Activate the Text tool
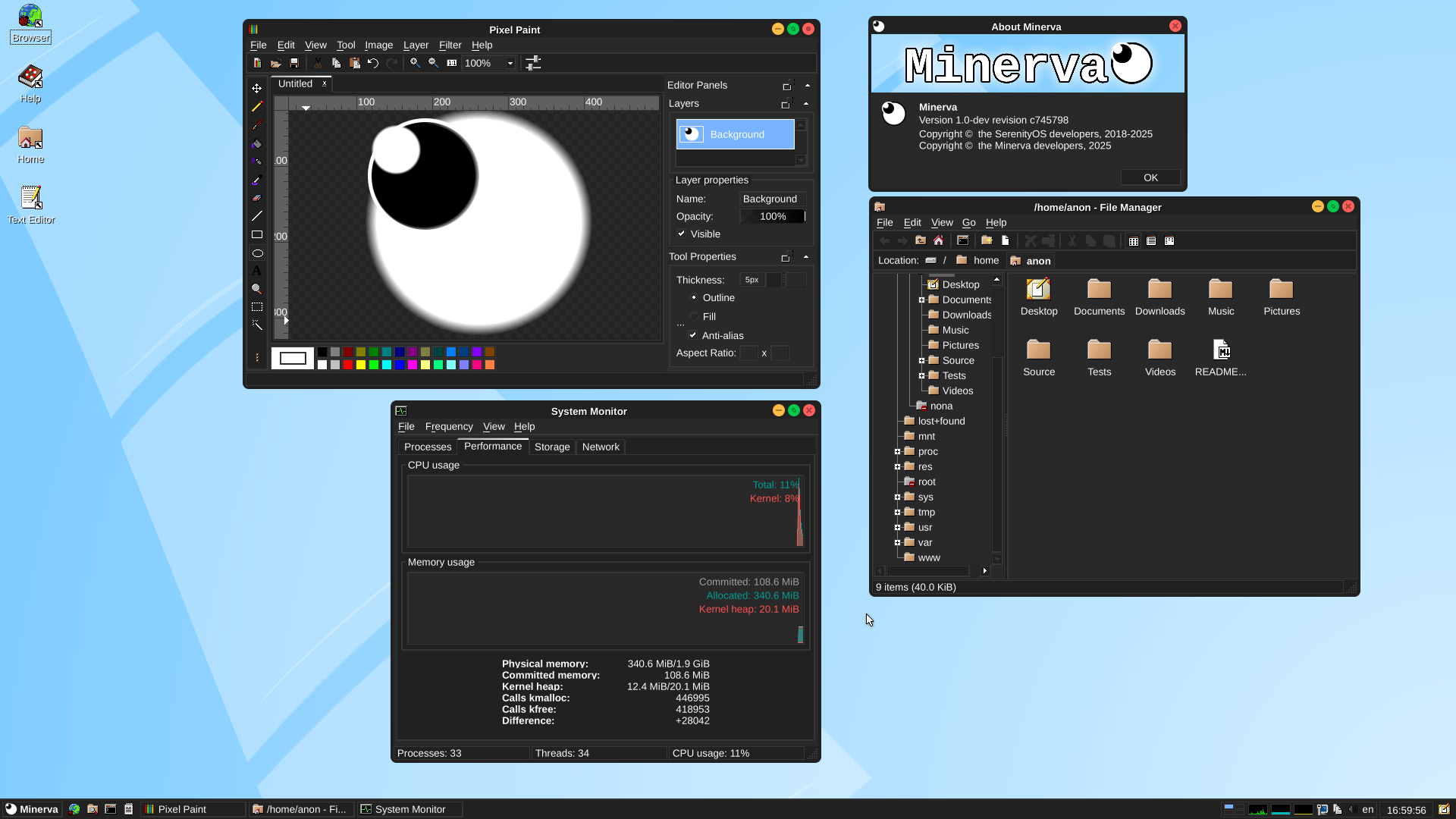This screenshot has width=1456, height=819. (x=257, y=271)
